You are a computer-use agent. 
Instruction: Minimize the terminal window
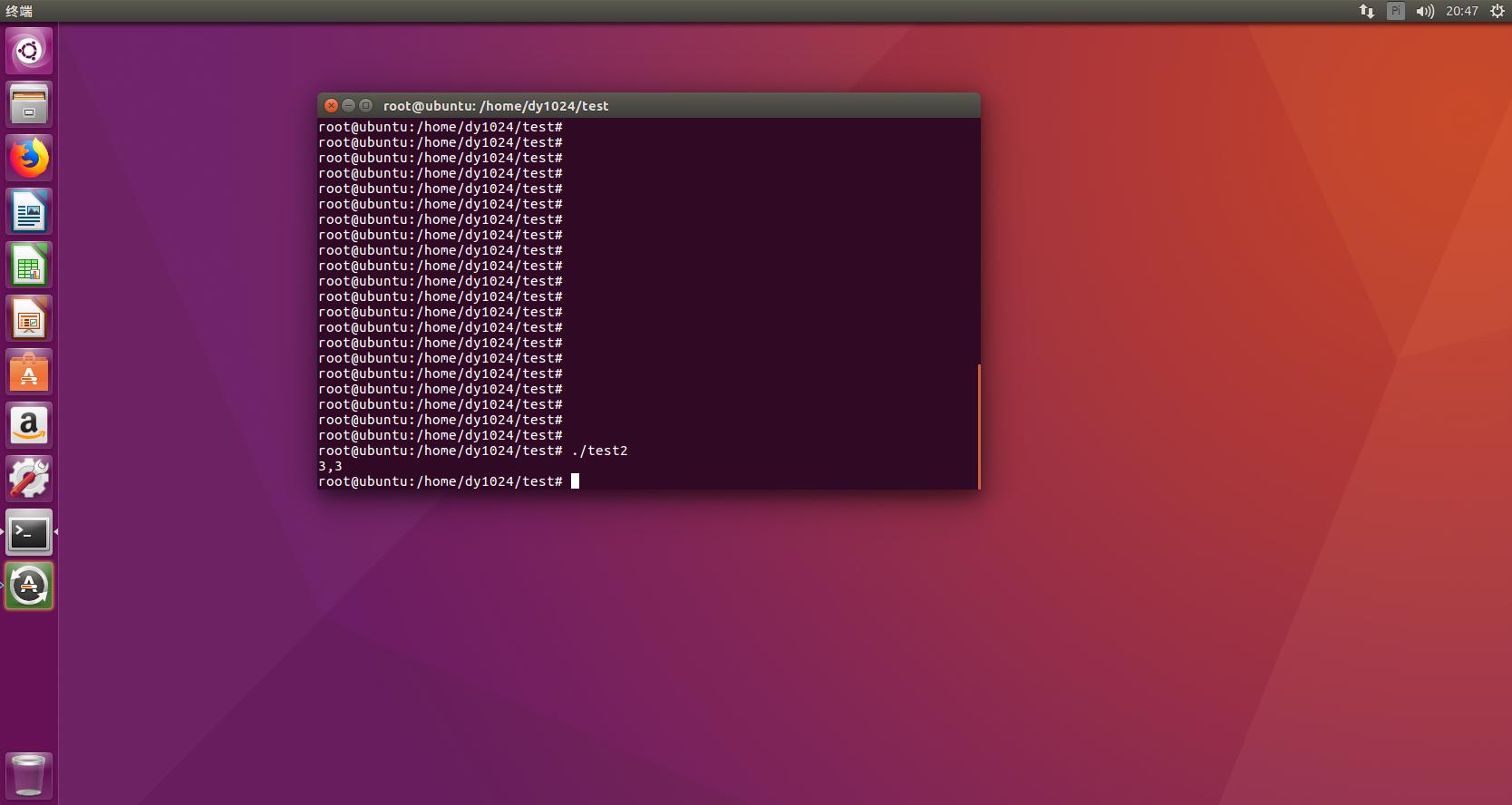[348, 105]
